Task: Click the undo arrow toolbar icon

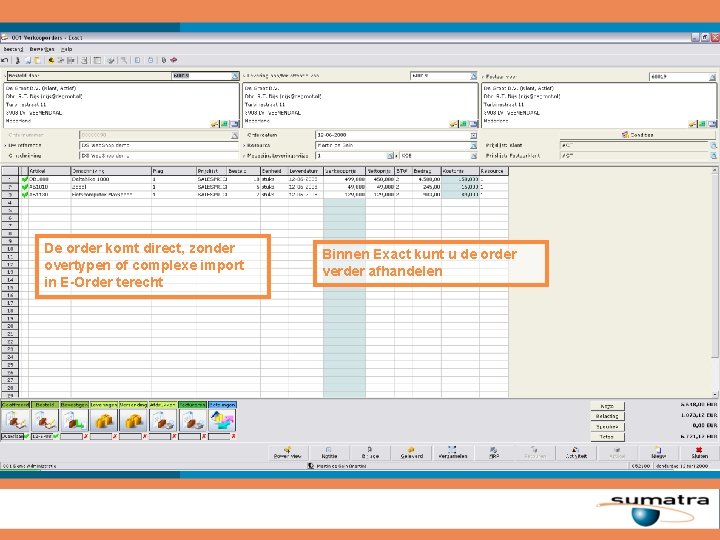Action: pos(5,60)
